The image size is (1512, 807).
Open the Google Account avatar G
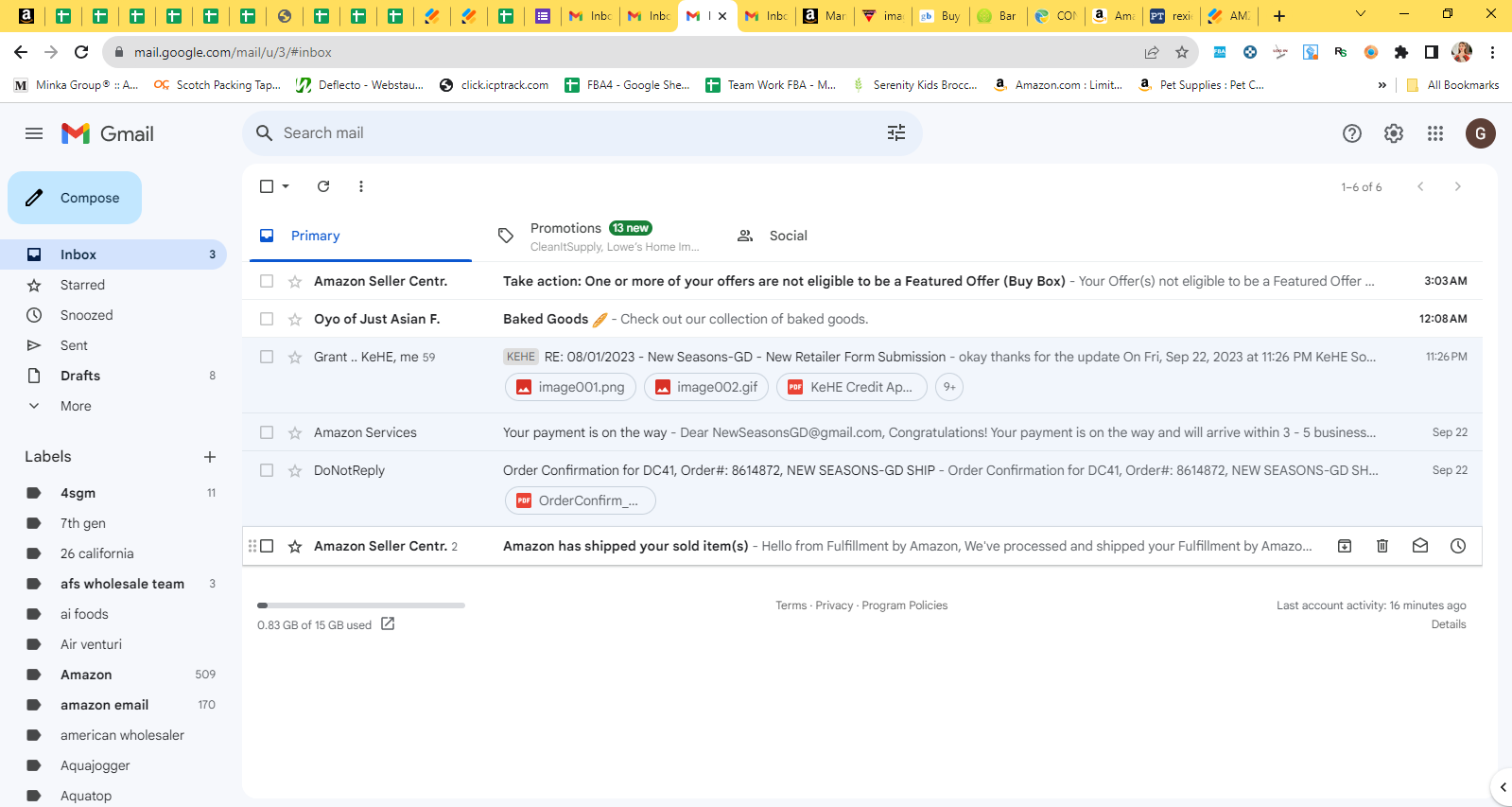point(1481,133)
